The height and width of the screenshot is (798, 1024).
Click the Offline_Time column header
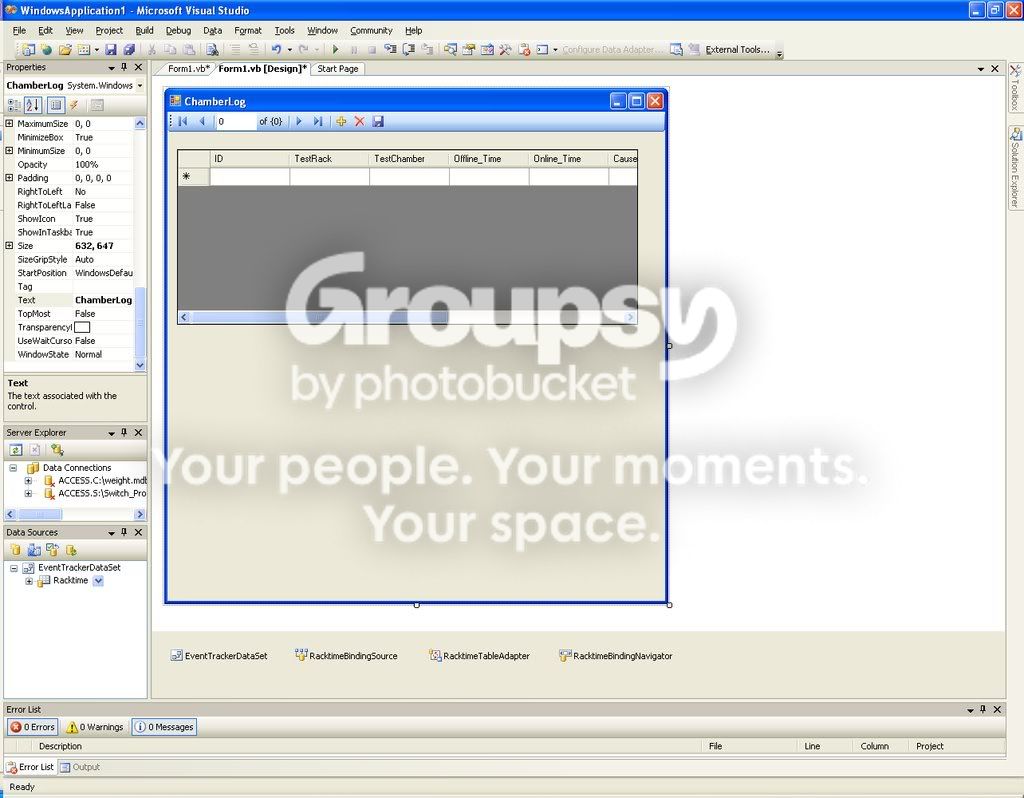(488, 159)
